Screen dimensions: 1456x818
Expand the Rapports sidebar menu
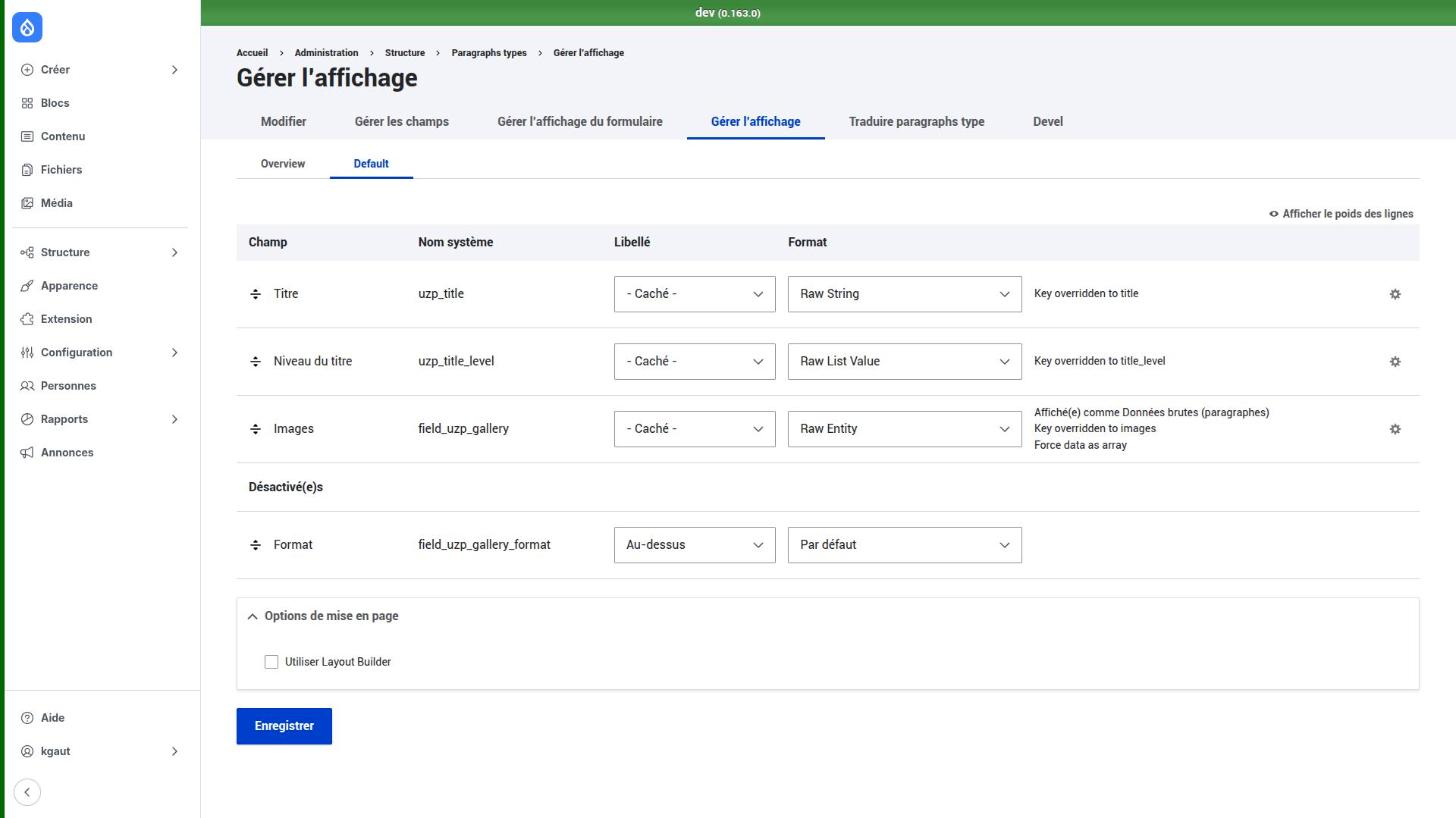tap(100, 419)
